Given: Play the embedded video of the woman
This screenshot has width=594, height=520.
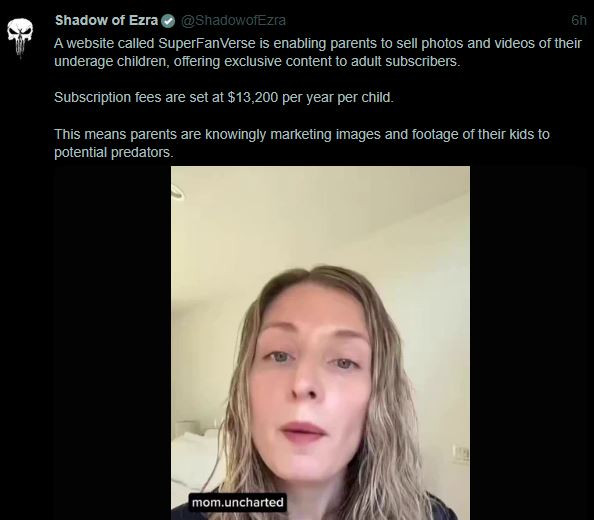Looking at the screenshot, I should coord(320,343).
